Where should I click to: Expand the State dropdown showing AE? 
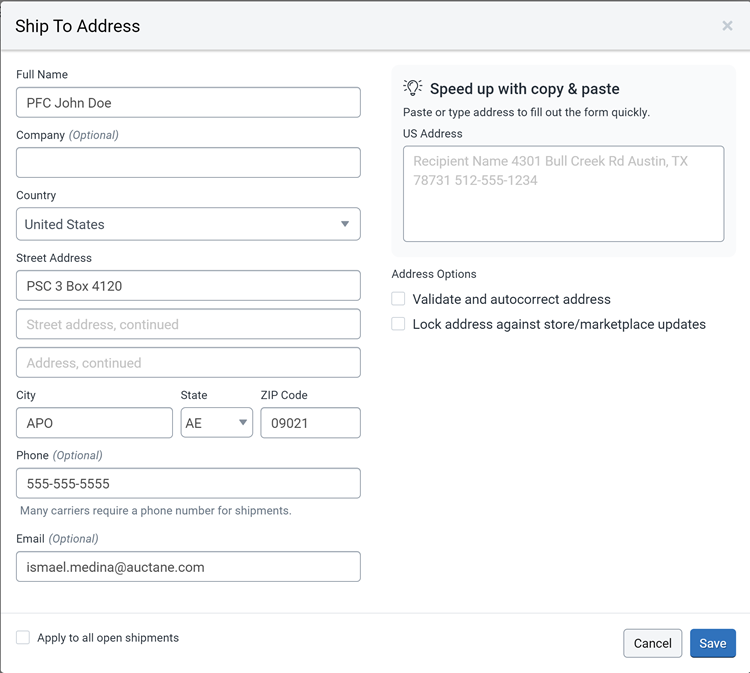point(216,423)
